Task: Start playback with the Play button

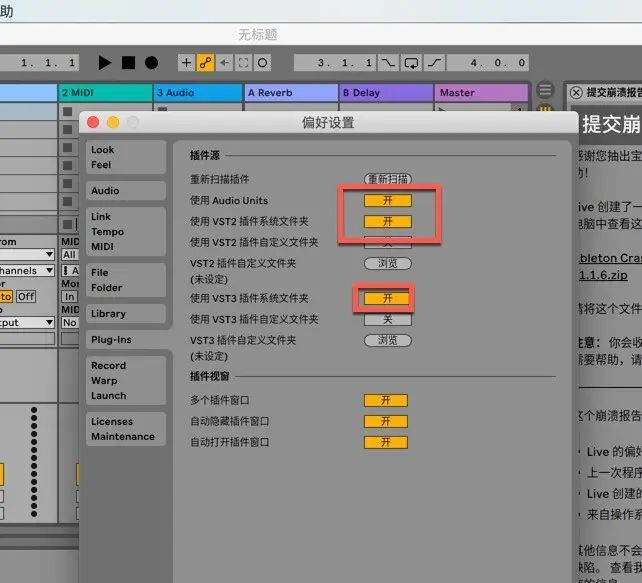Action: click(105, 63)
